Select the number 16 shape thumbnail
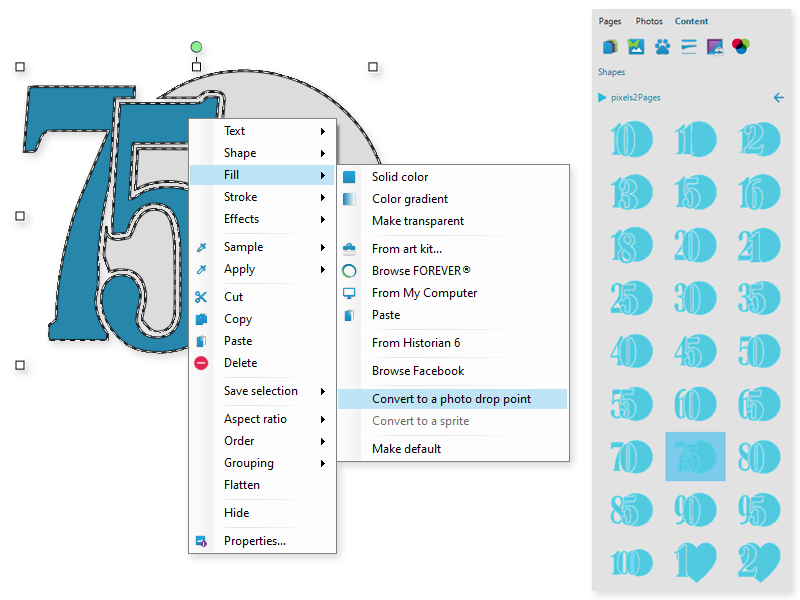Screen dimensions: 800x600 759,192
